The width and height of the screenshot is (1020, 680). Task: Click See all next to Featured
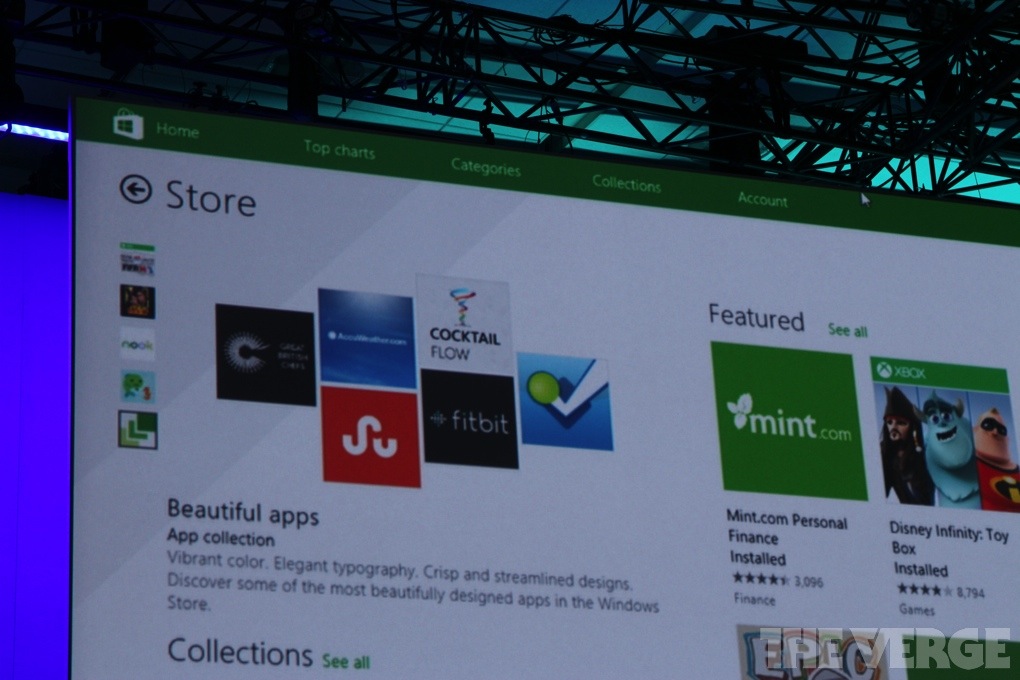point(847,331)
